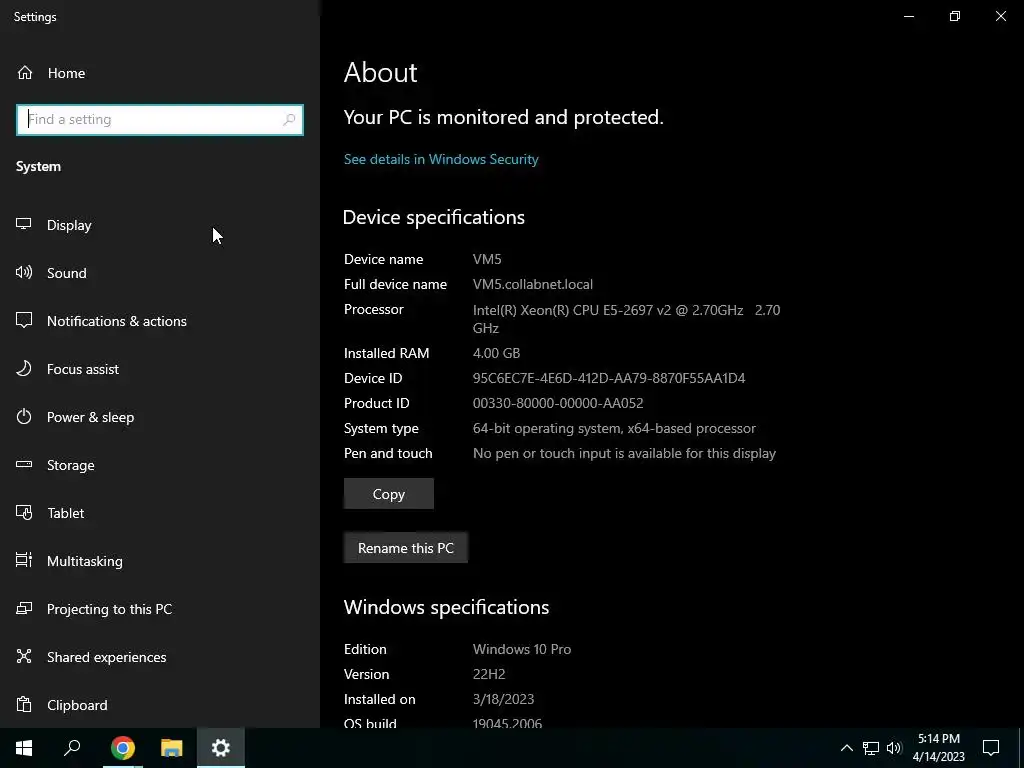1024x768 pixels.
Task: Open taskbar search magnifier
Action: pyautogui.click(x=72, y=748)
